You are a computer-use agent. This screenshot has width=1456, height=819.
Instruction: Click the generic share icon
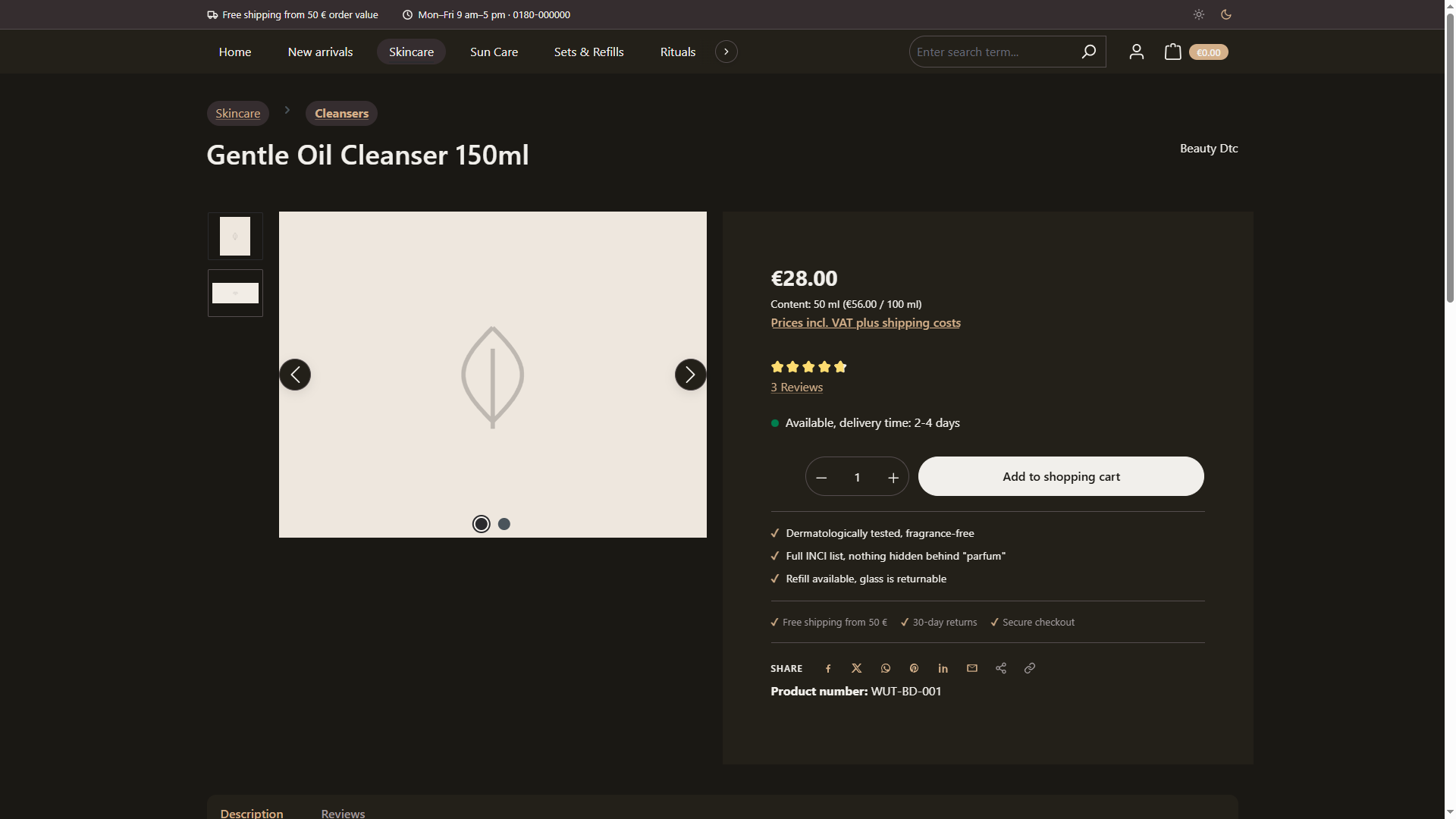click(x=1001, y=668)
